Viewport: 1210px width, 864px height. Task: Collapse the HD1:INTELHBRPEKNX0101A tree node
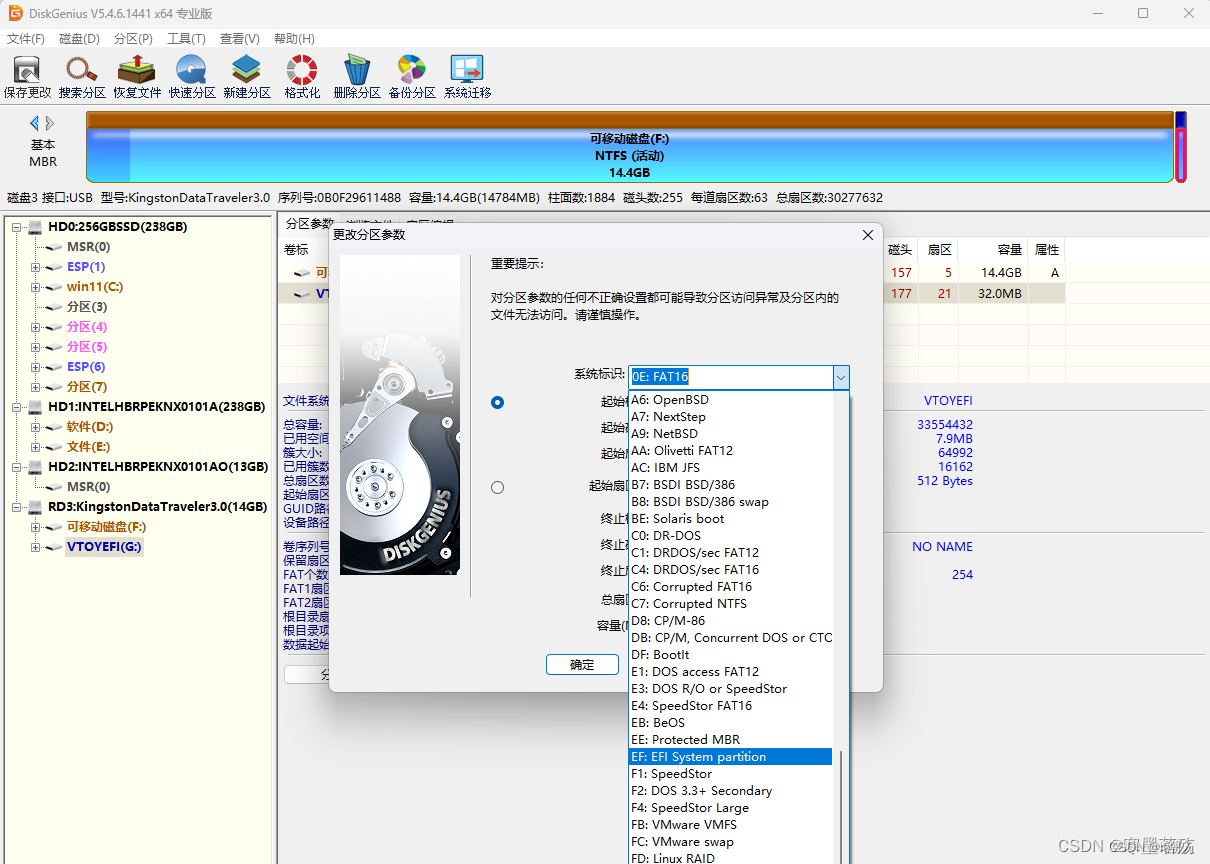[18, 407]
